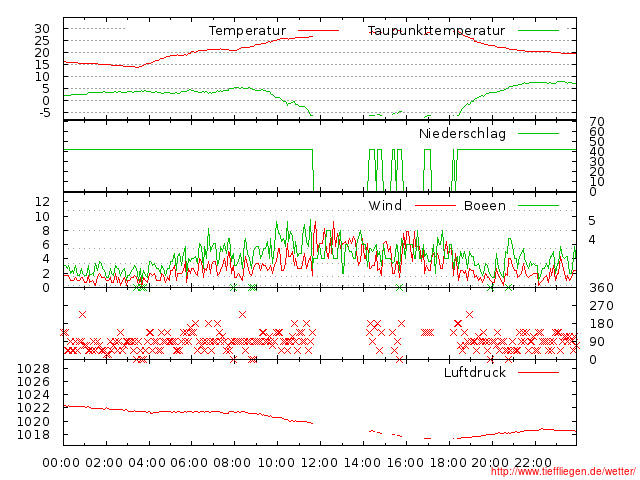Click the green Niederschlag legend line sample
640x480 pixels.
pos(538,133)
